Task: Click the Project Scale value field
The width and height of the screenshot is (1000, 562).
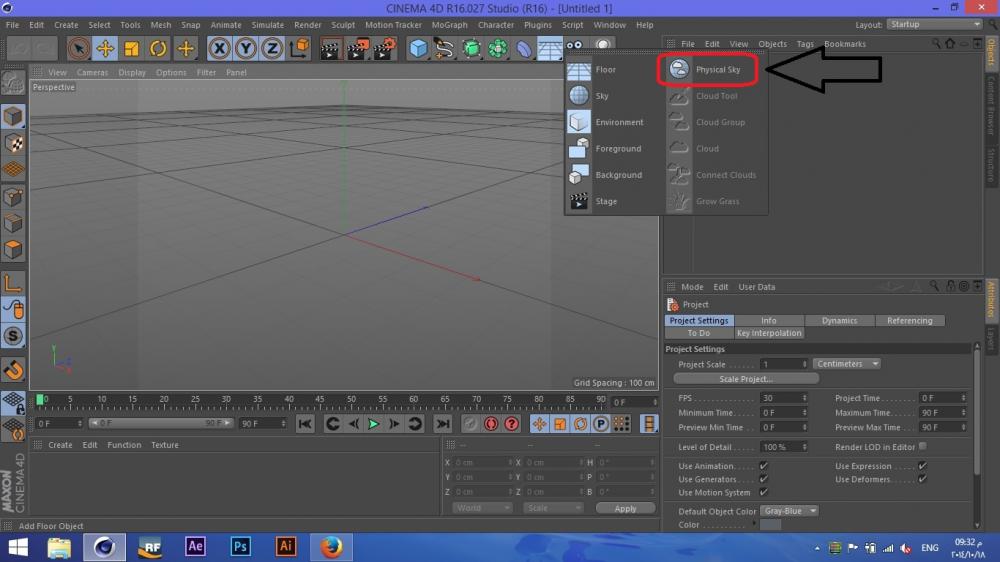Action: (784, 364)
